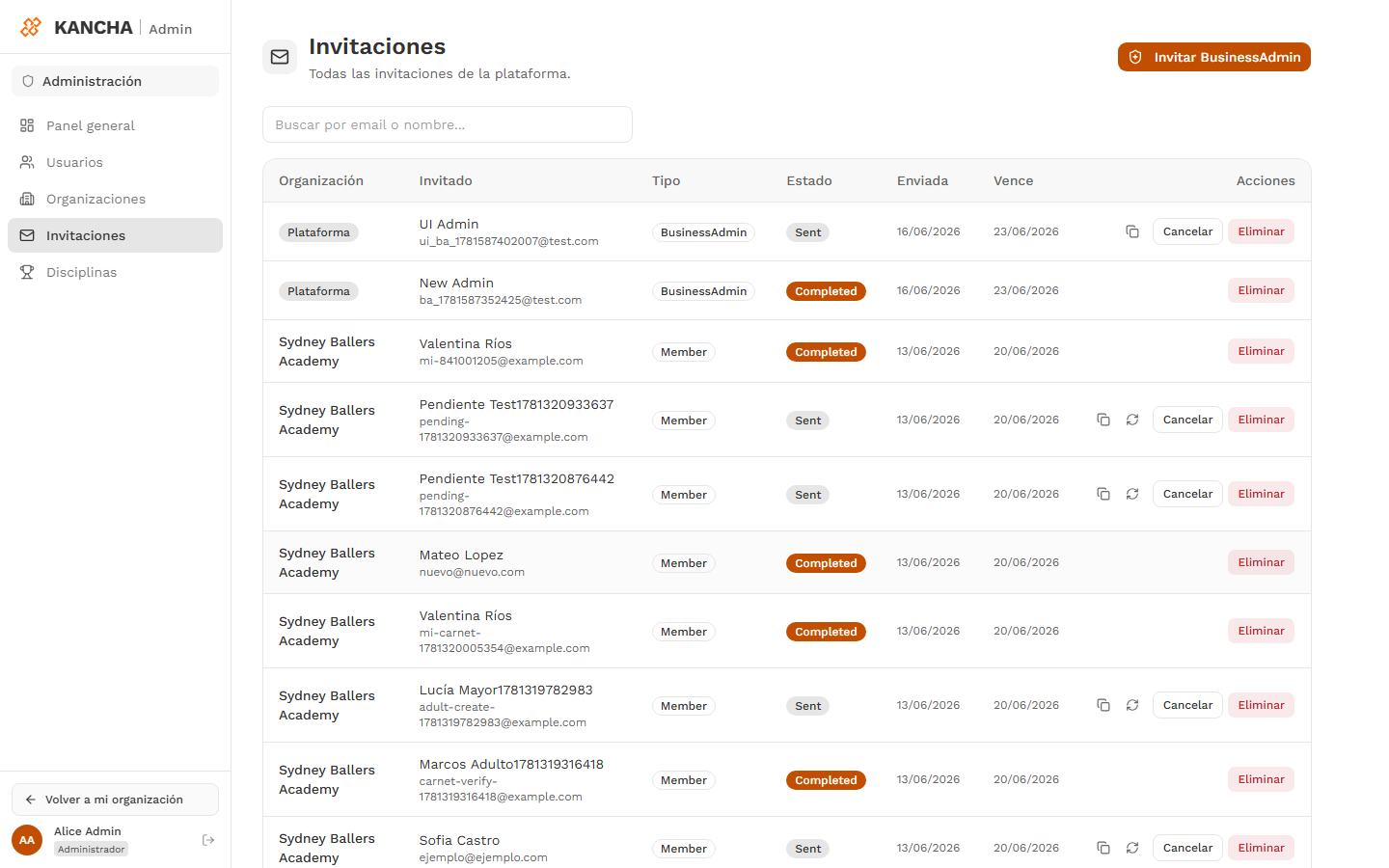Delete Marcos Adulto1781319316418 invitation
Image resolution: width=1389 pixels, height=868 pixels.
coord(1261,779)
